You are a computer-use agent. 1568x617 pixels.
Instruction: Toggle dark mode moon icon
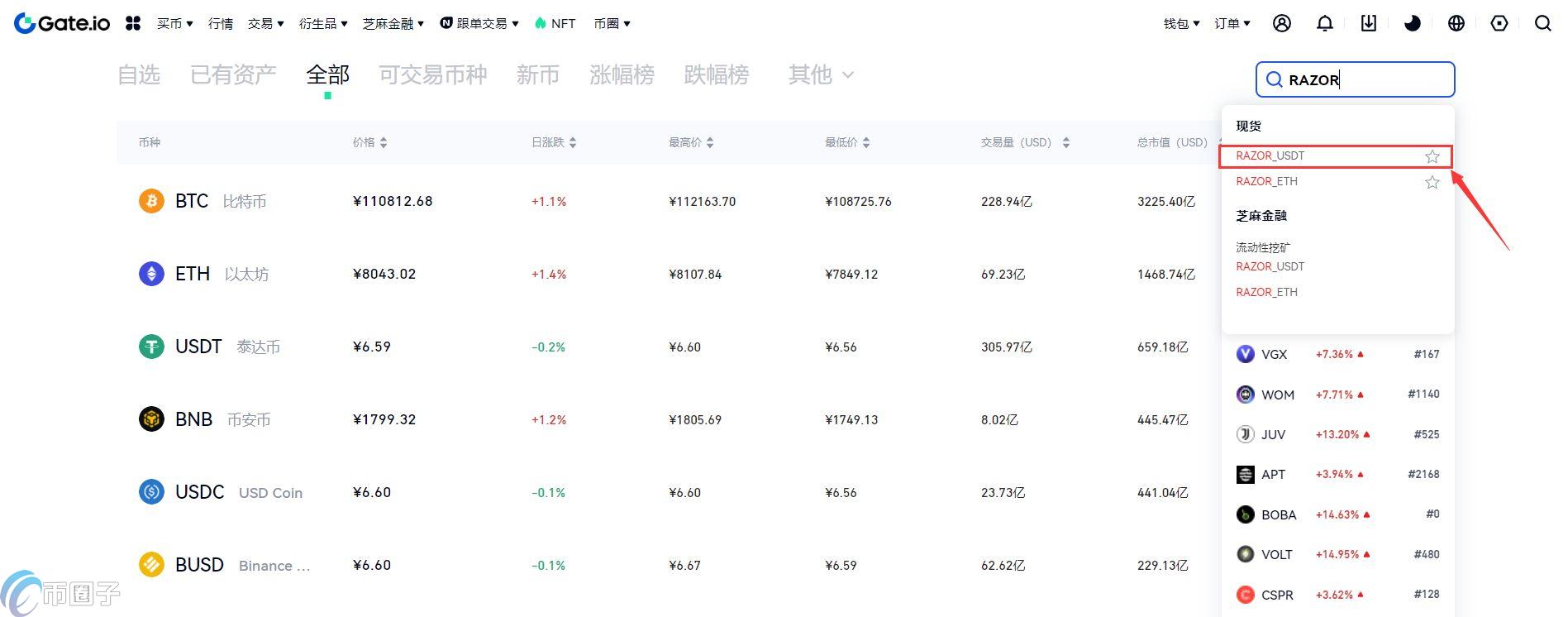tap(1413, 23)
